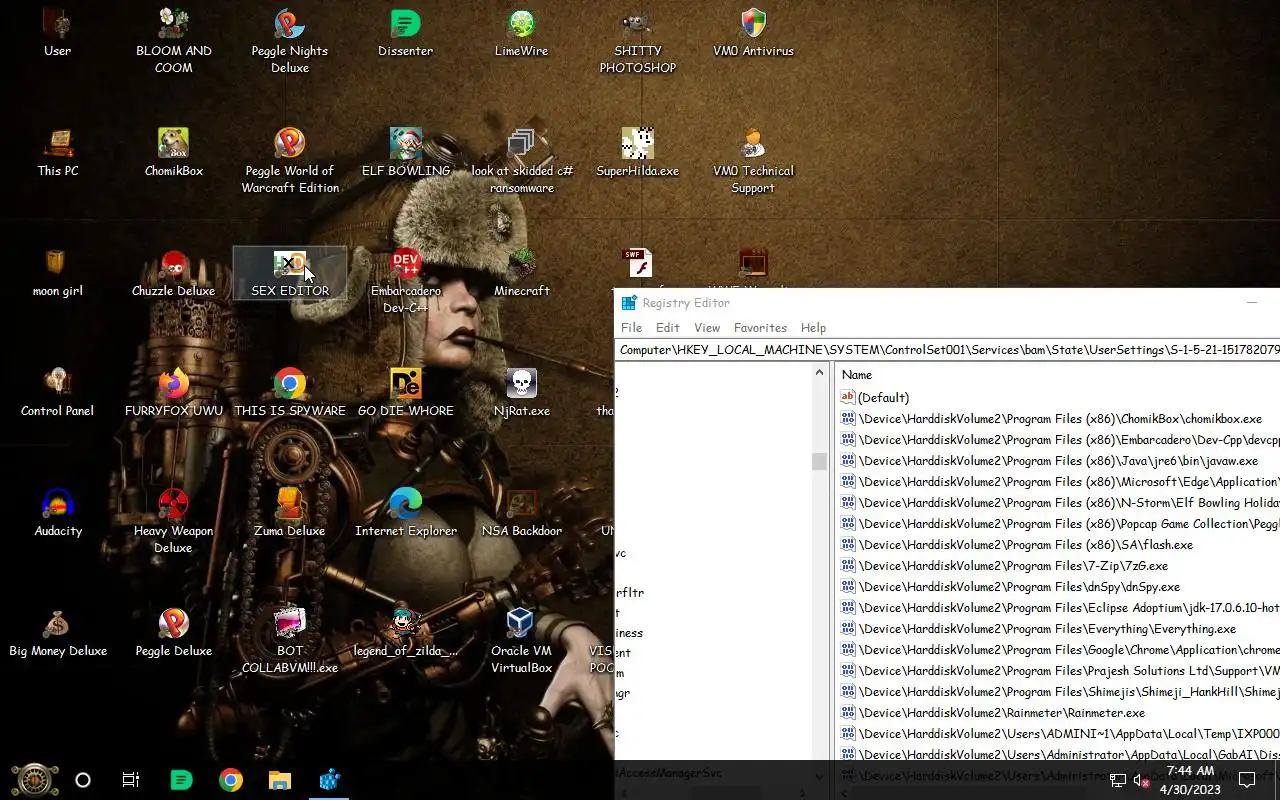
Task: Open VM0 Antivirus shield icon
Action: (x=753, y=33)
